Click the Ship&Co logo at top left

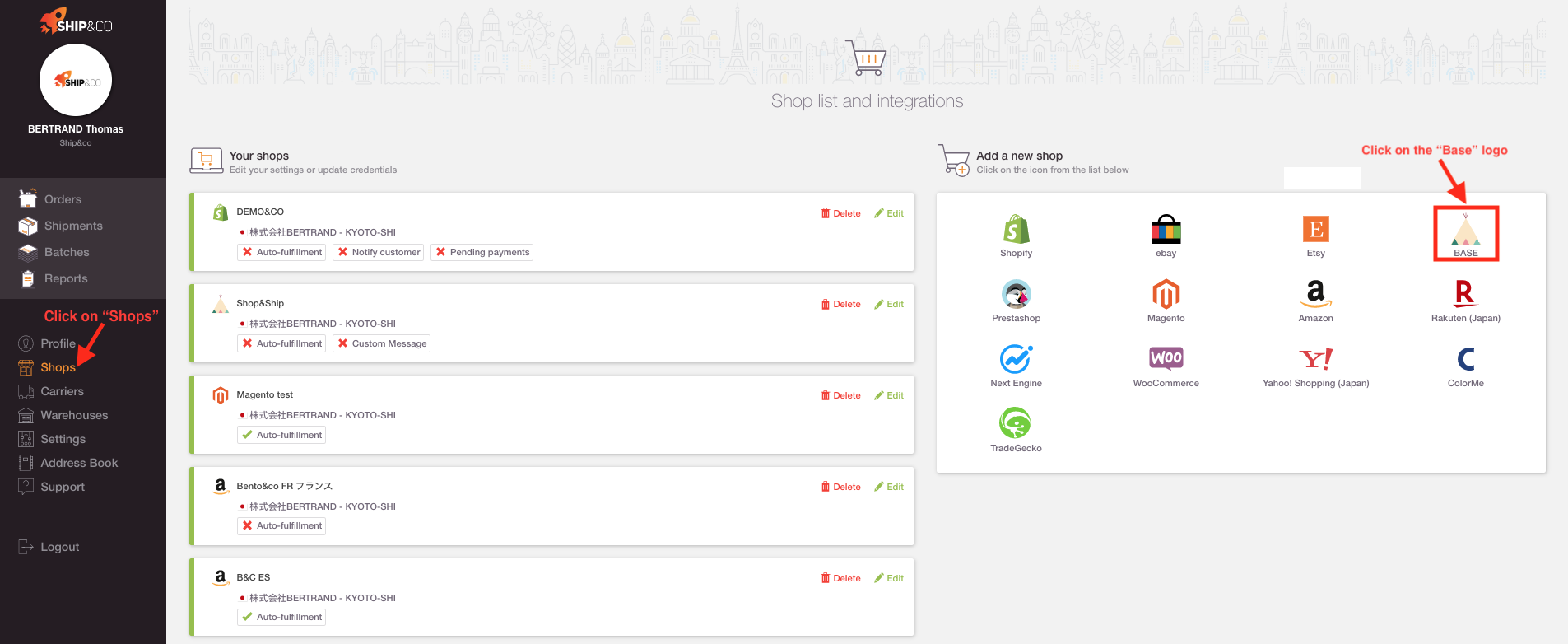[x=76, y=21]
